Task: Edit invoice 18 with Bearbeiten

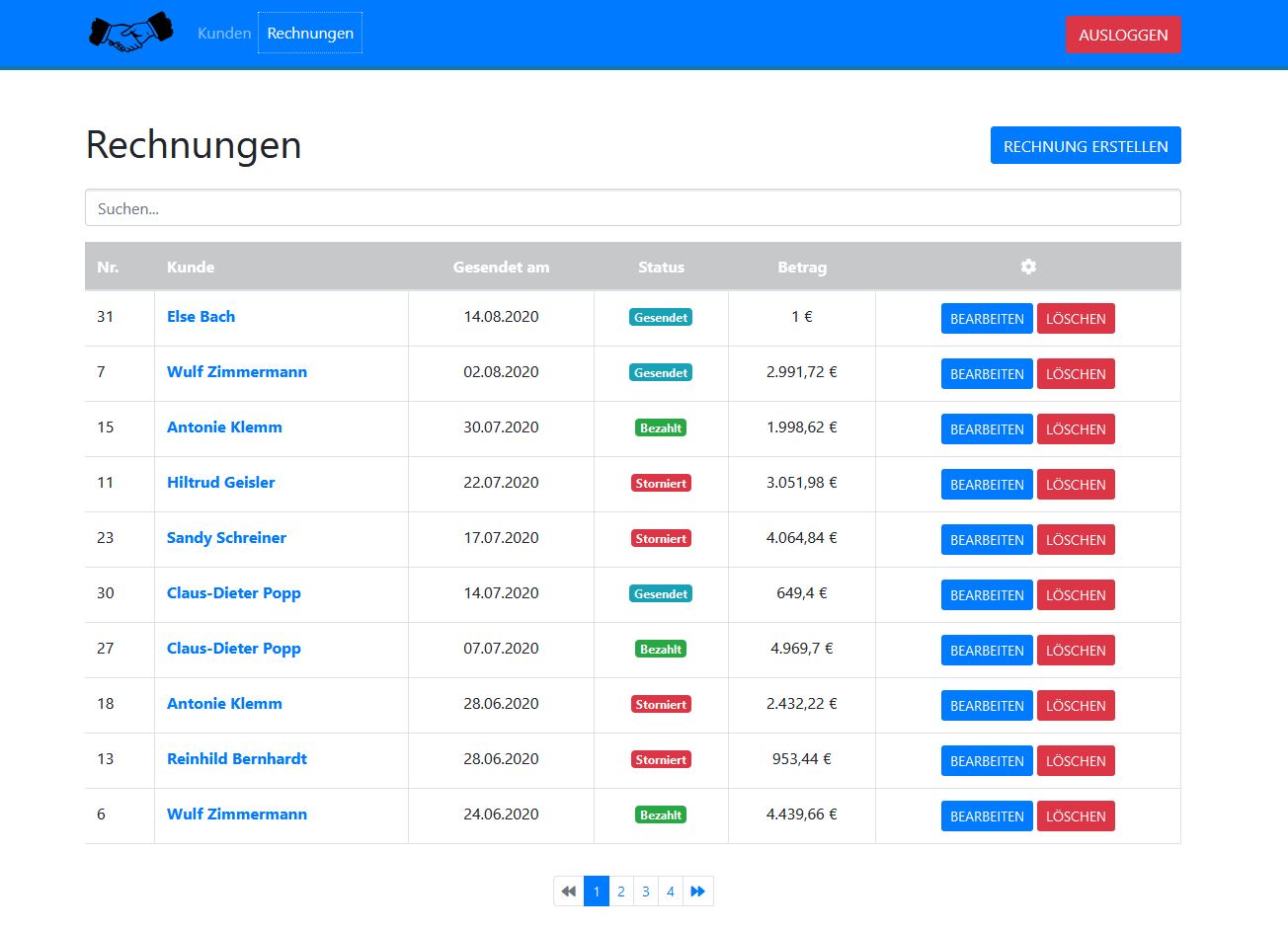Action: click(987, 706)
